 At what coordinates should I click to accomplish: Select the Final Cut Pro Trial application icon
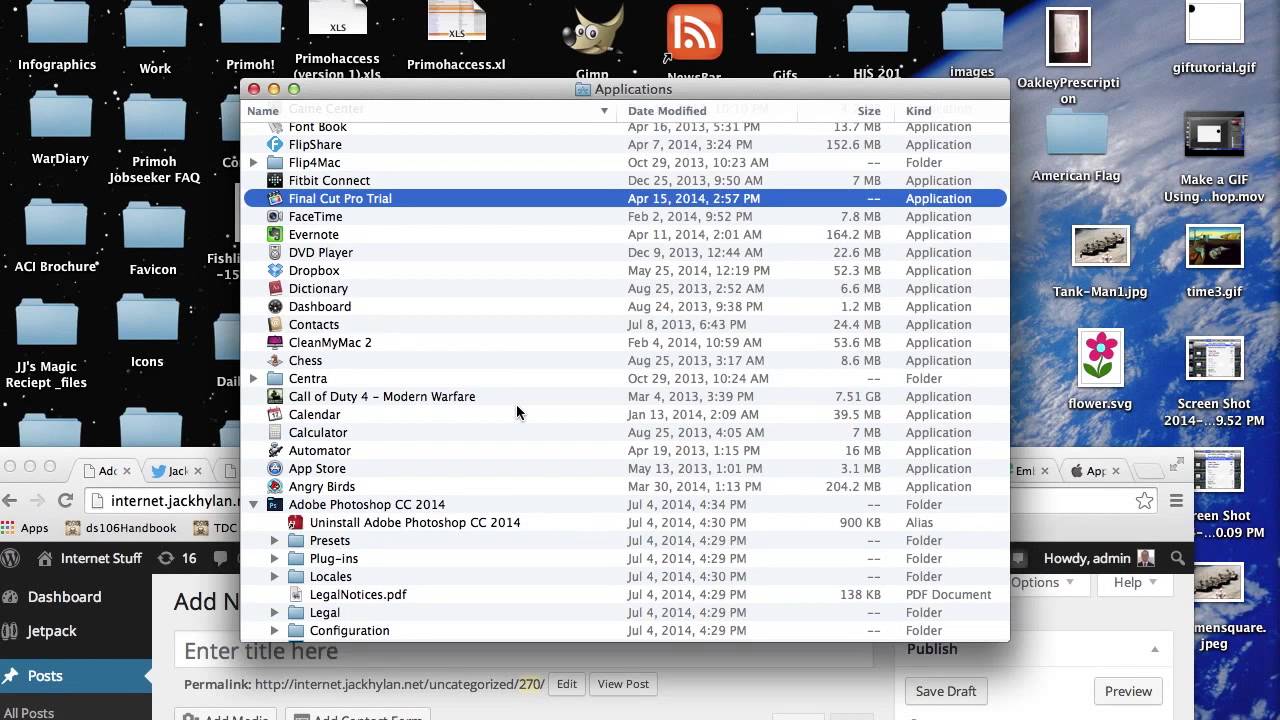(x=275, y=198)
